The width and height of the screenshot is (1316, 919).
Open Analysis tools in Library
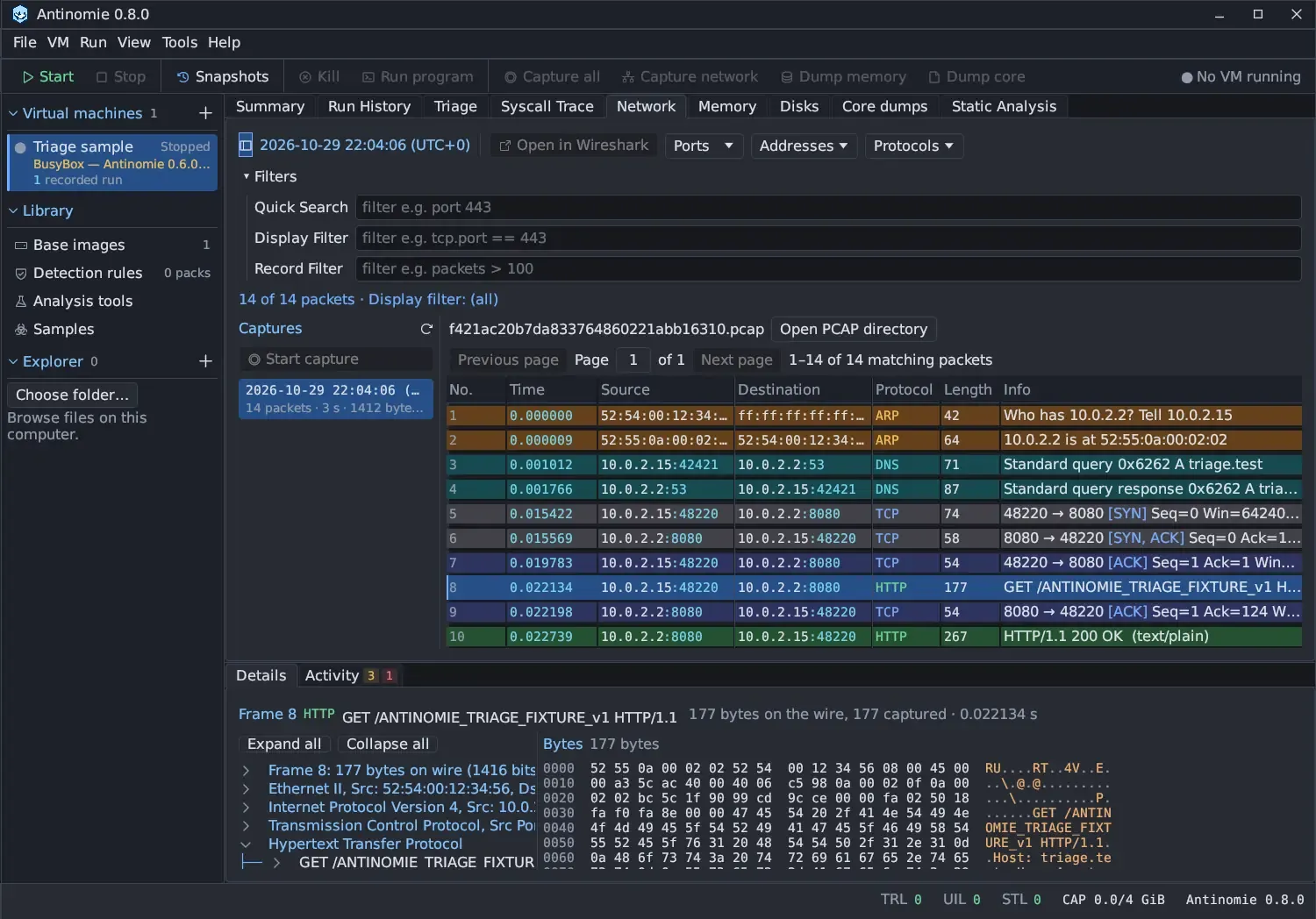click(x=112, y=301)
